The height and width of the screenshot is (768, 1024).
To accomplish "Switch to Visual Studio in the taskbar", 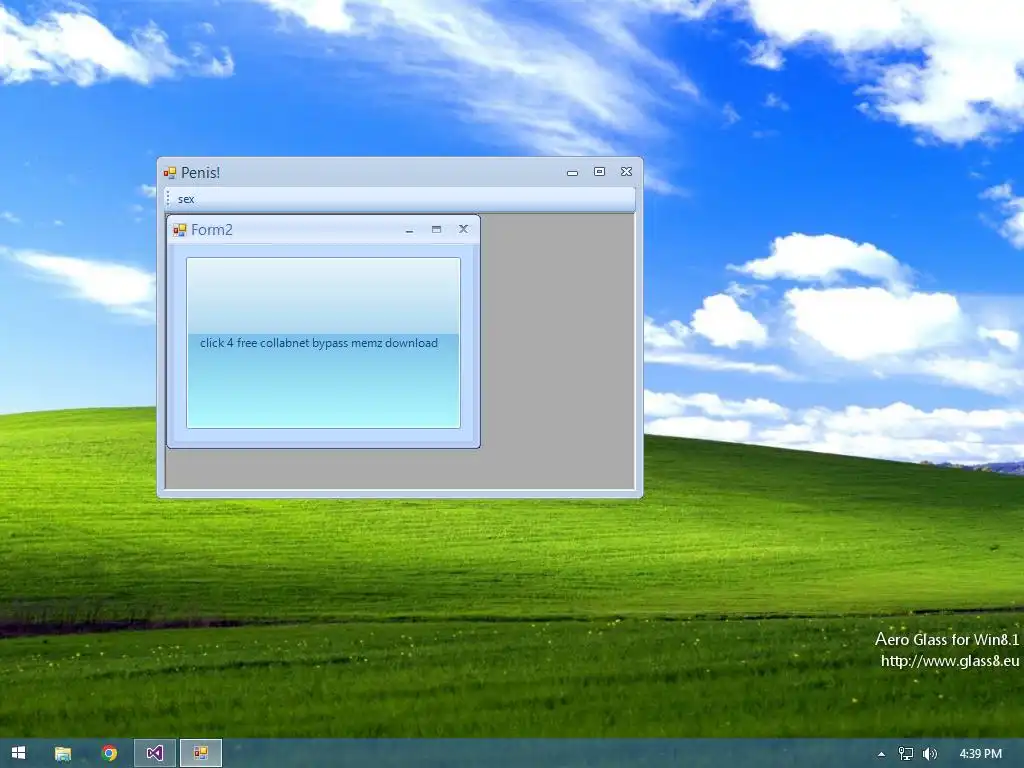I will tap(155, 754).
